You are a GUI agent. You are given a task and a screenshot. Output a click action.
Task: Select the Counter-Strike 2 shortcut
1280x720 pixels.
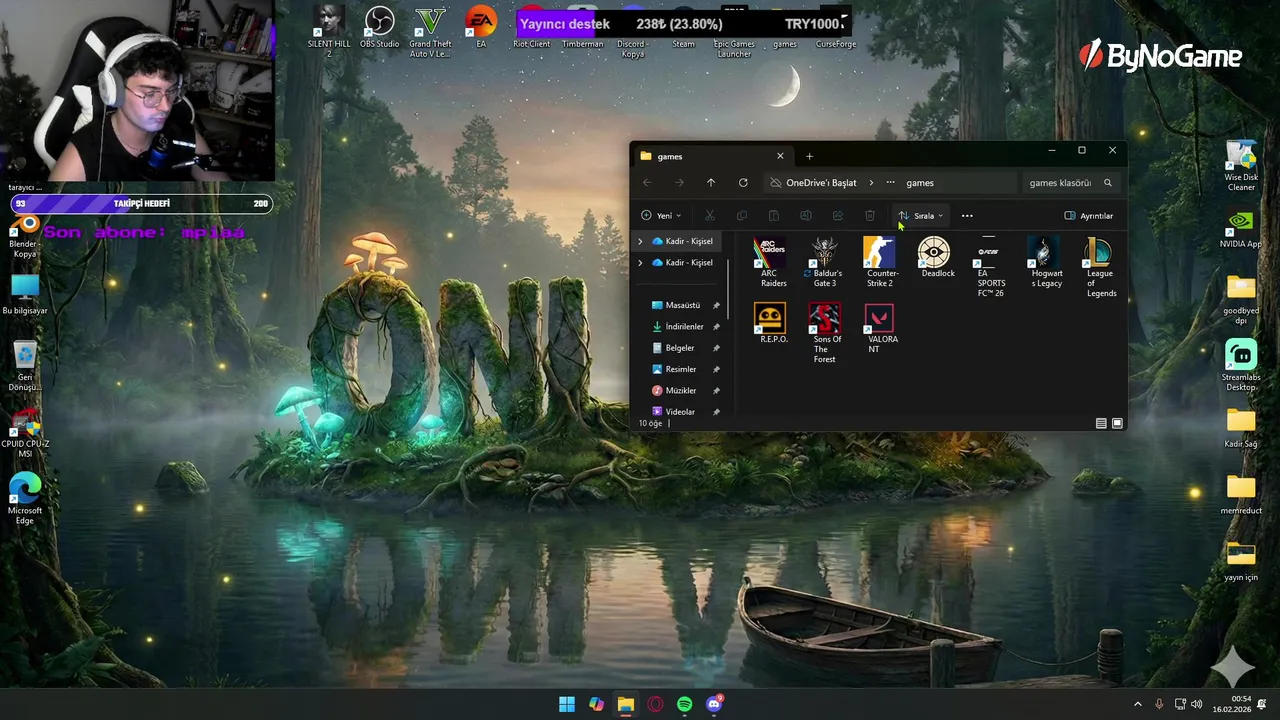pyautogui.click(x=879, y=262)
